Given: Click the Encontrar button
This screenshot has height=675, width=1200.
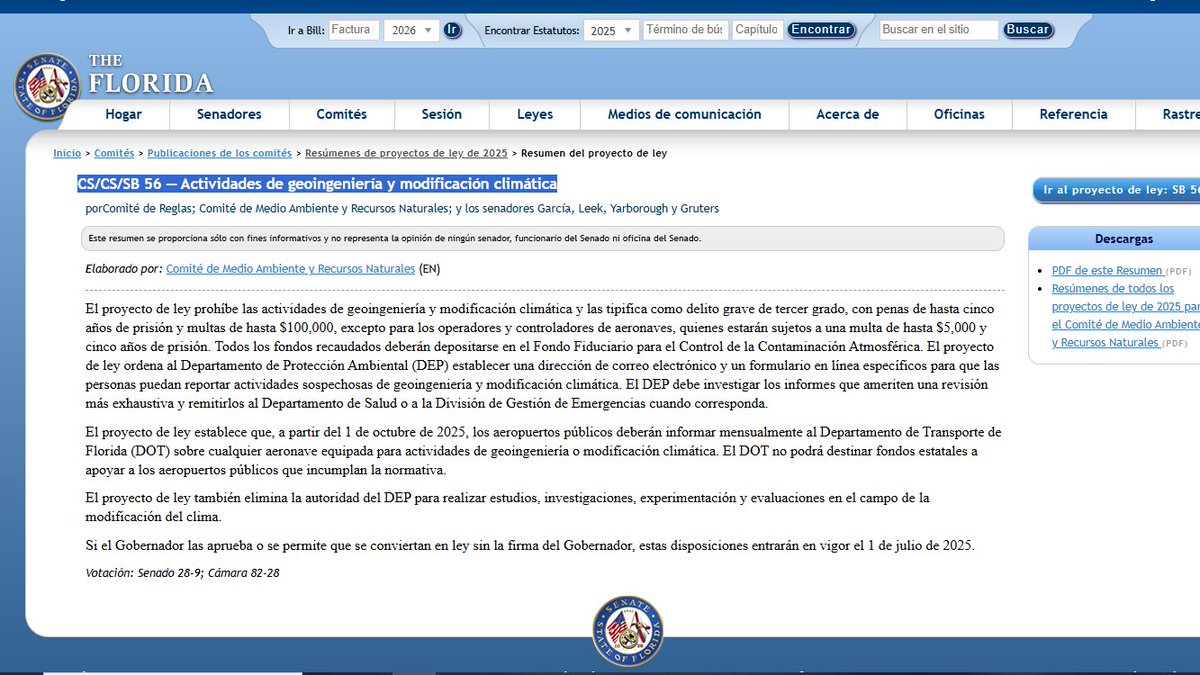Looking at the screenshot, I should coord(821,30).
